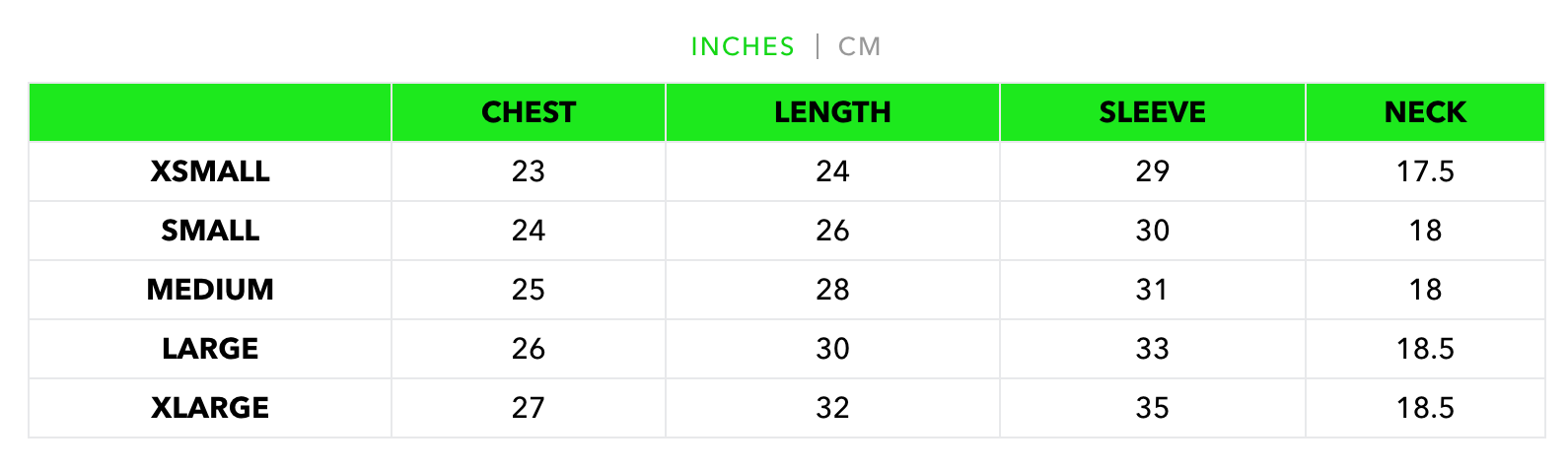Select XLARGE length value 32
The width and height of the screenshot is (1568, 471).
coord(832,408)
